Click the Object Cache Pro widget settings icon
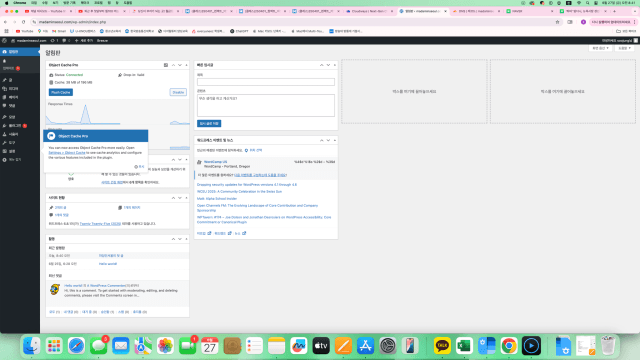The image size is (640, 360). [x=166, y=65]
